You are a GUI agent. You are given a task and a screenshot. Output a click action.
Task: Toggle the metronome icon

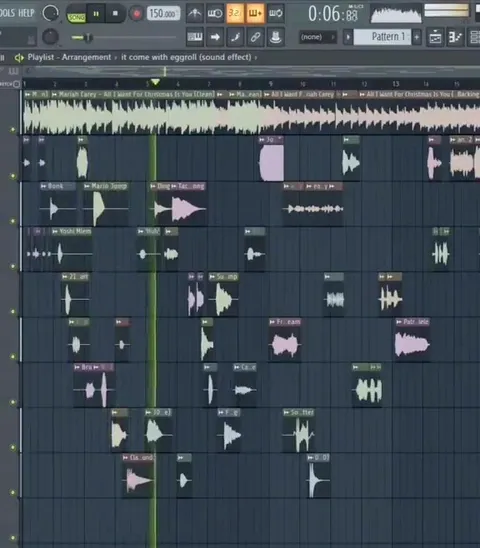[x=195, y=13]
